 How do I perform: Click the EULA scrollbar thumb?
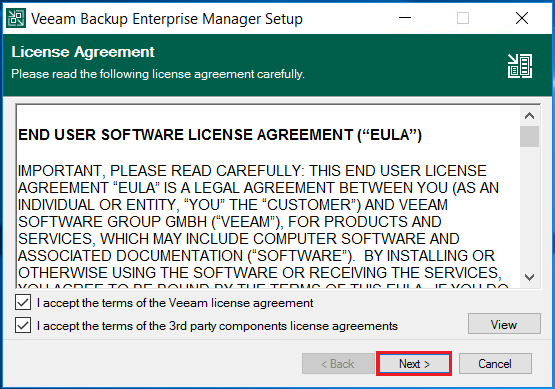click(x=530, y=136)
